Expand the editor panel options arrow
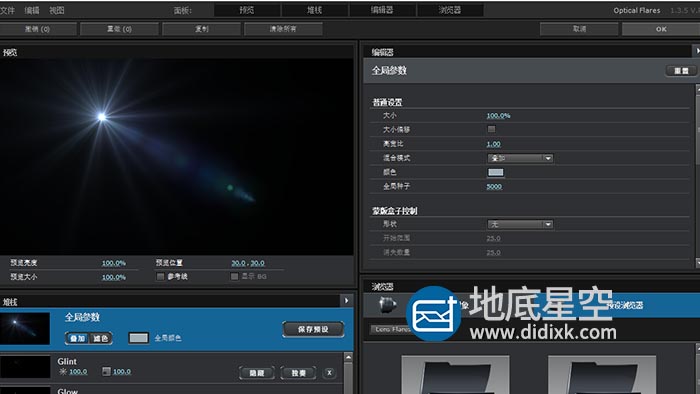This screenshot has height=394, width=700. (697, 51)
